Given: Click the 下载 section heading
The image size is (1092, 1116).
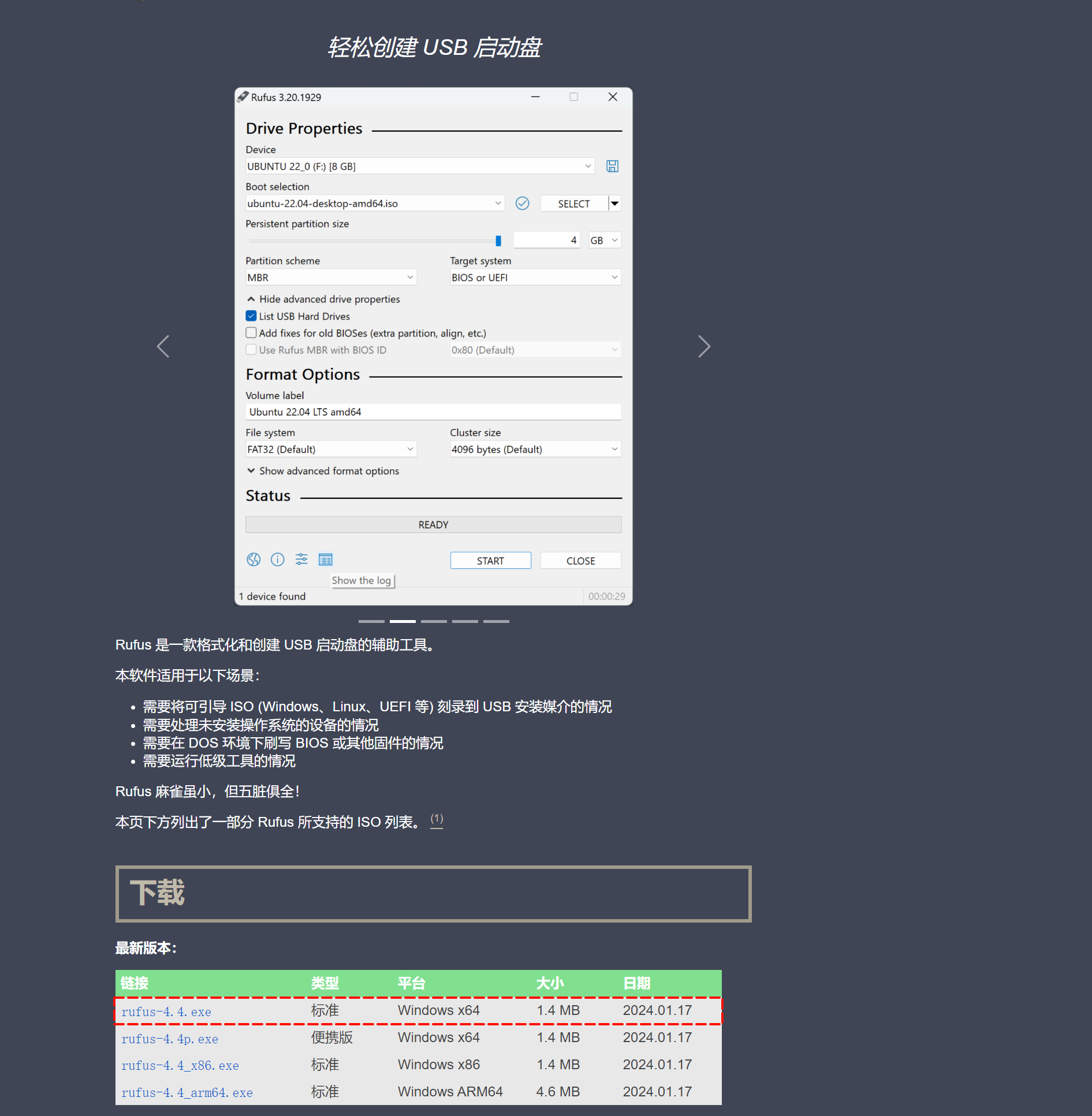Looking at the screenshot, I should click(157, 893).
